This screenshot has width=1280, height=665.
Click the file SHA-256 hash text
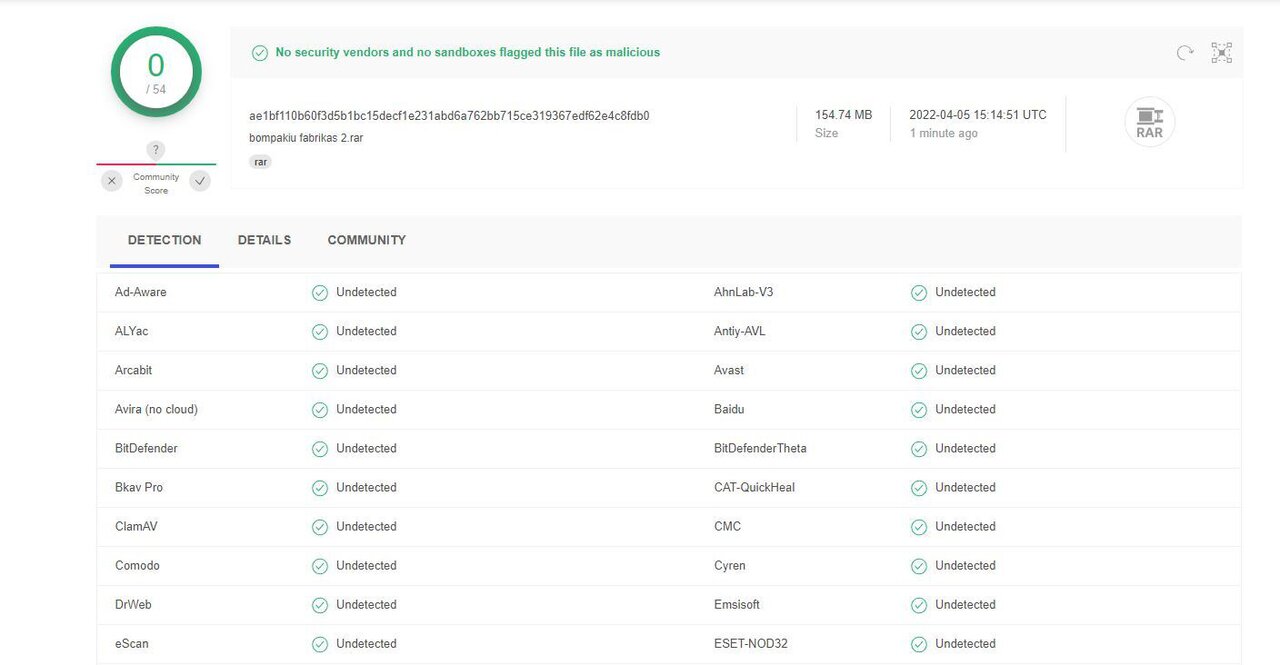(449, 115)
